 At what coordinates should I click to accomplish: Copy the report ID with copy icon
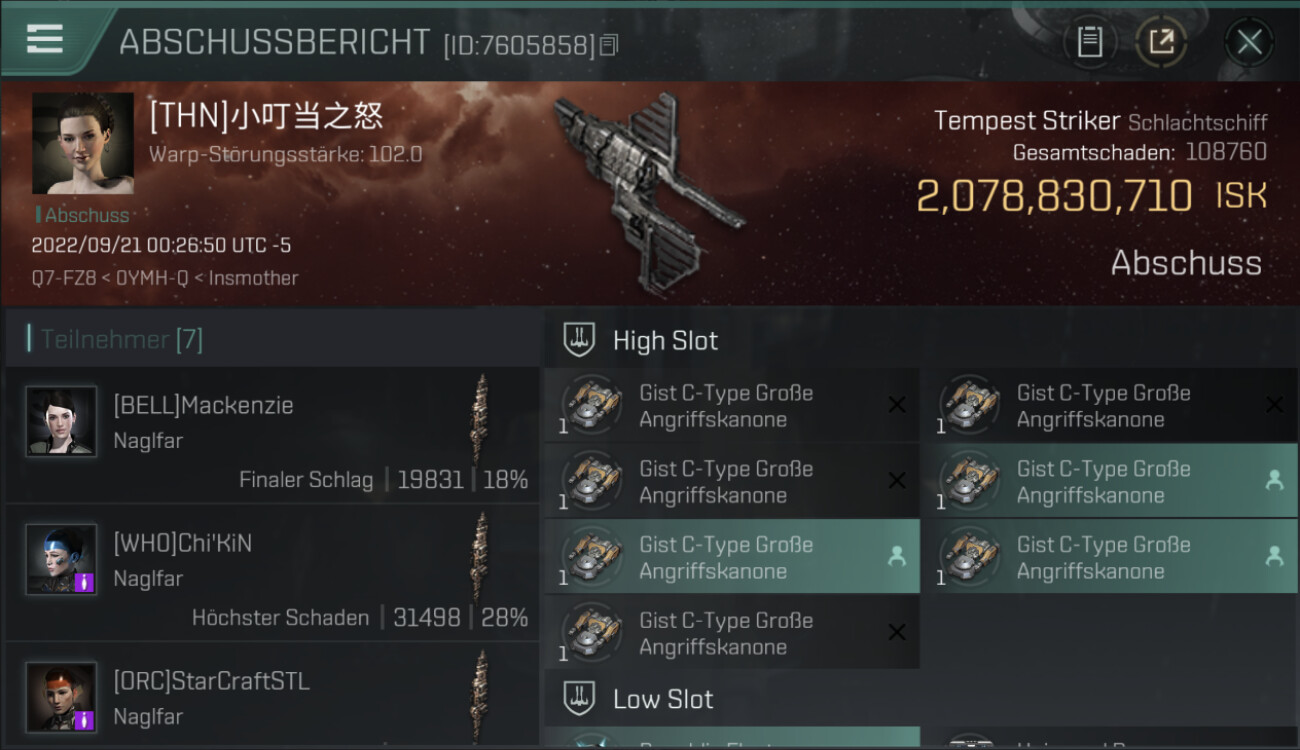pos(609,45)
